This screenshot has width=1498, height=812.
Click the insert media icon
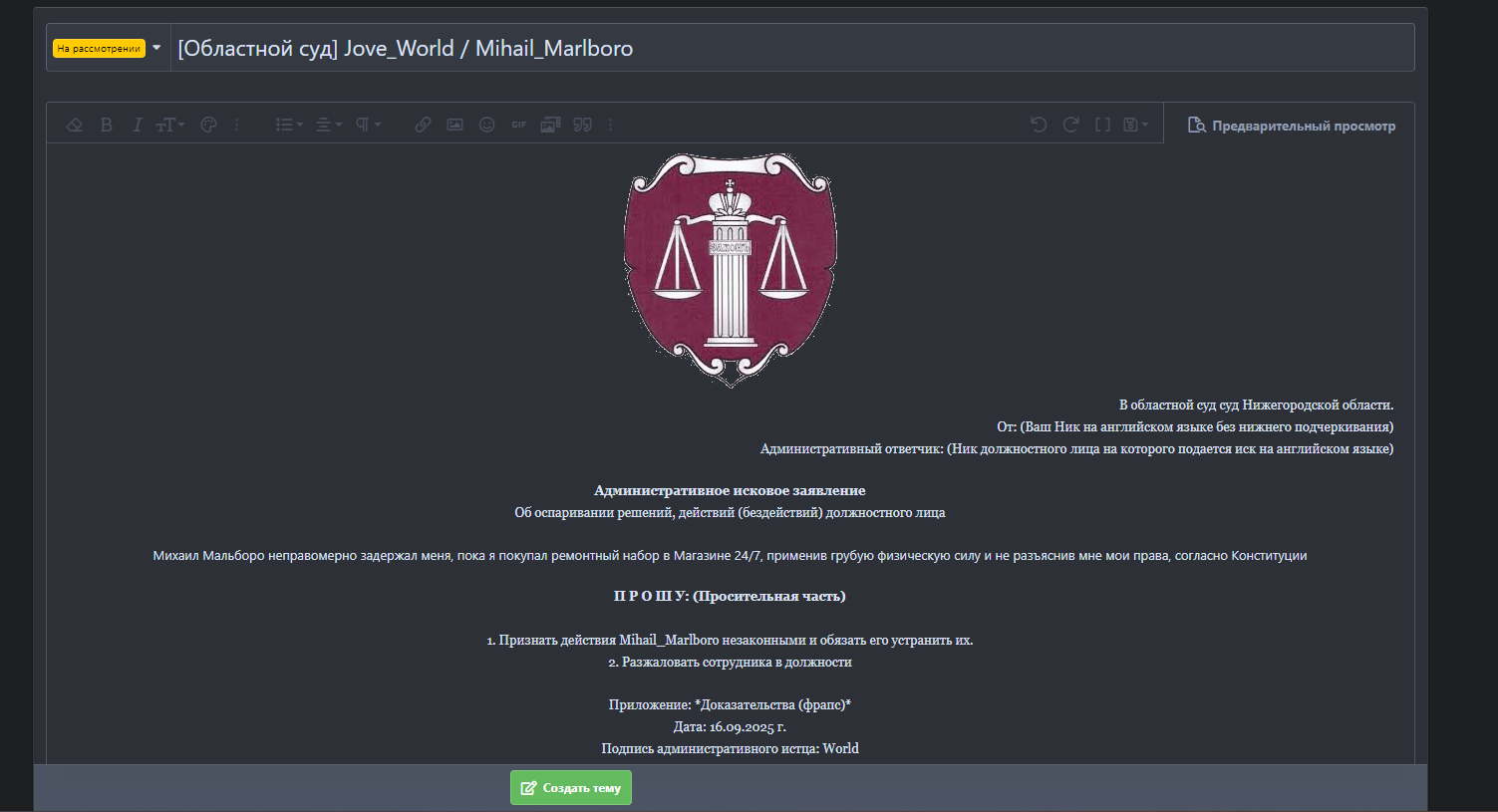pos(550,125)
